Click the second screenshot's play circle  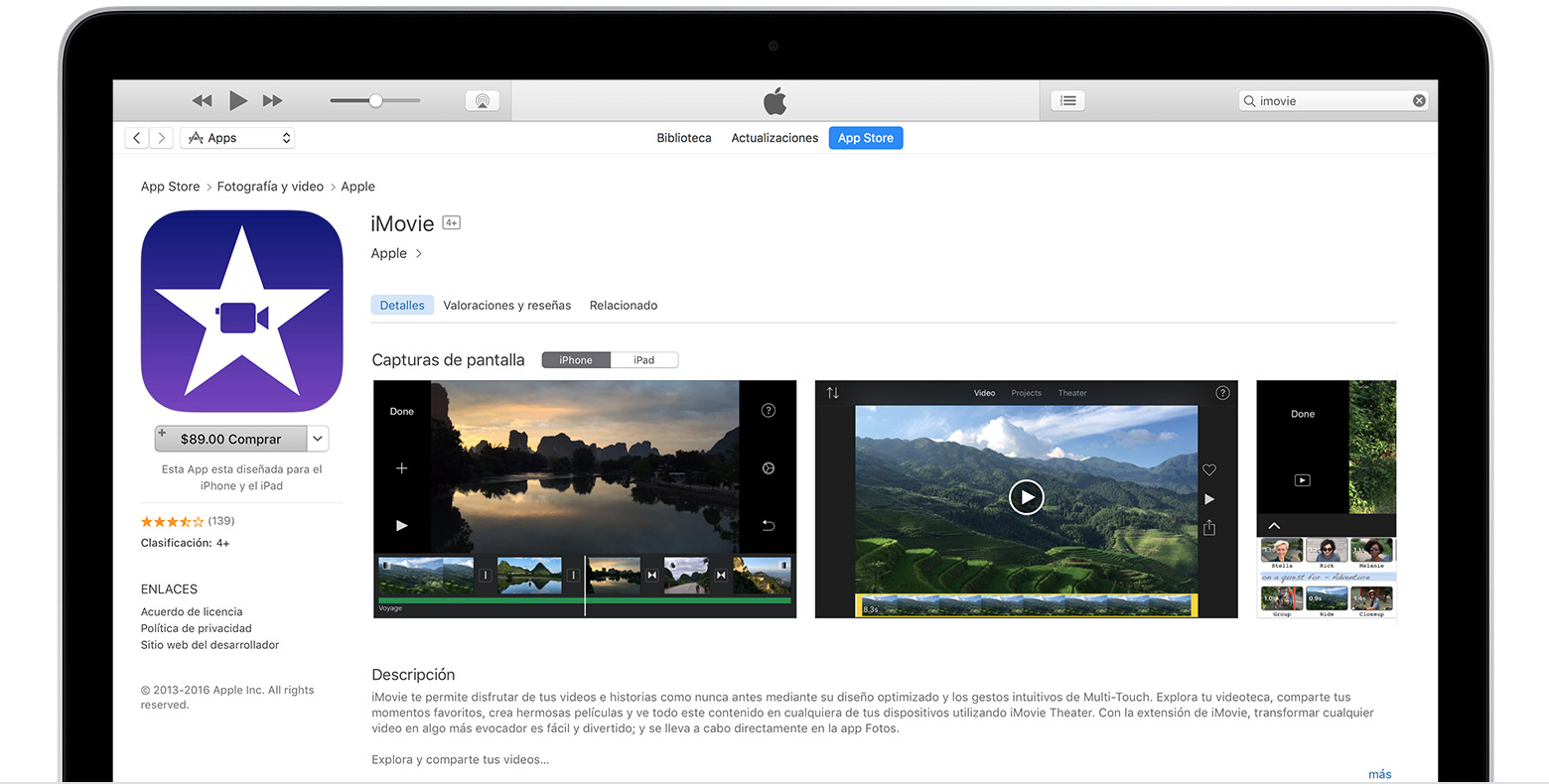point(1026,496)
